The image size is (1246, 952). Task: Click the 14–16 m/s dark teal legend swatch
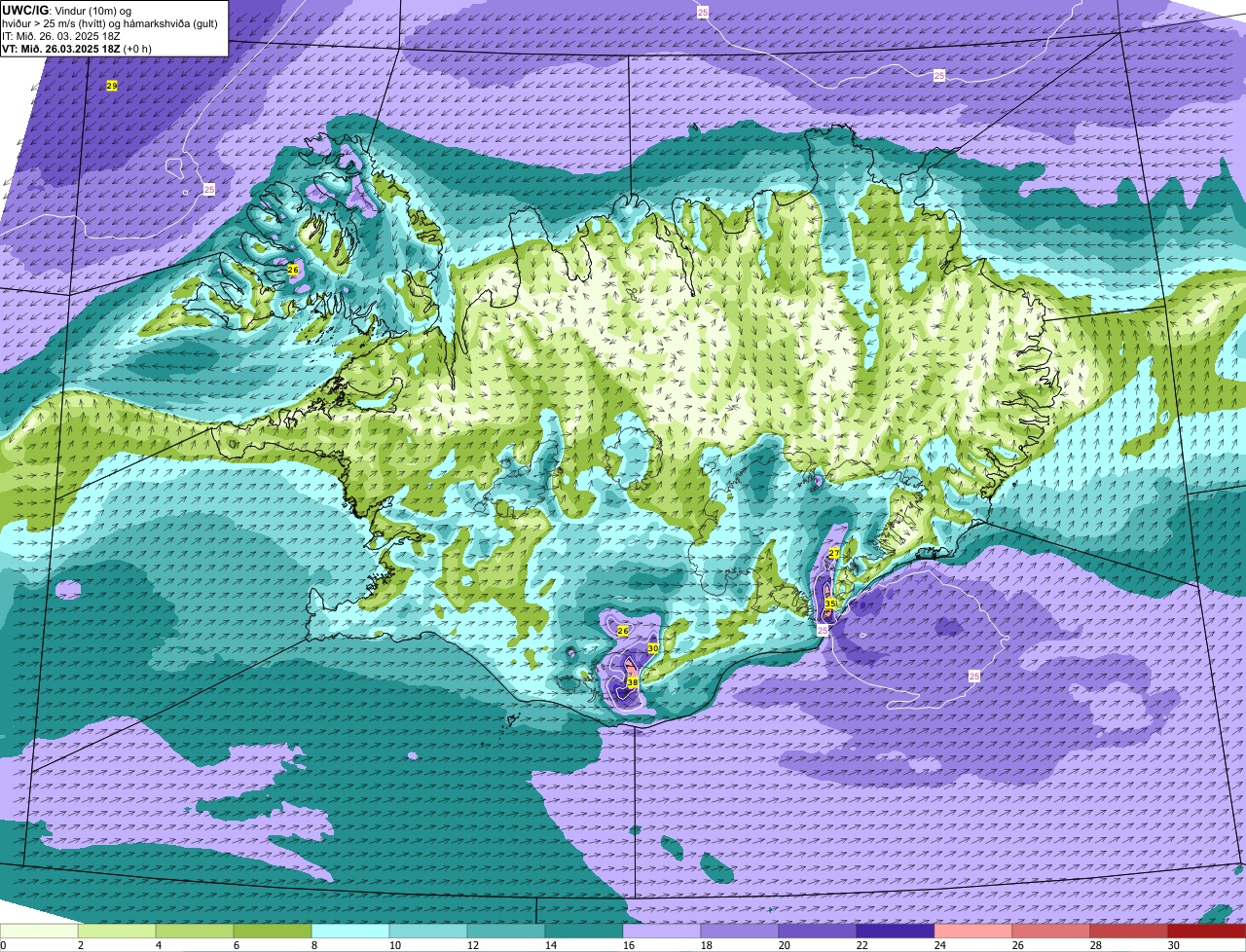[584, 931]
